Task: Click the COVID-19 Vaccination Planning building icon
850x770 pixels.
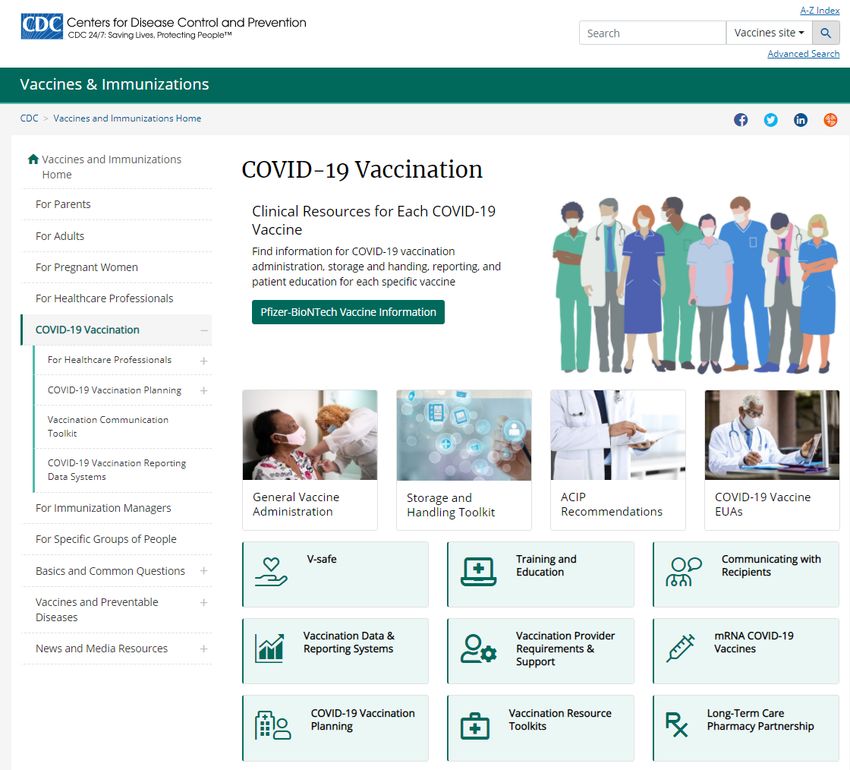Action: (x=273, y=726)
